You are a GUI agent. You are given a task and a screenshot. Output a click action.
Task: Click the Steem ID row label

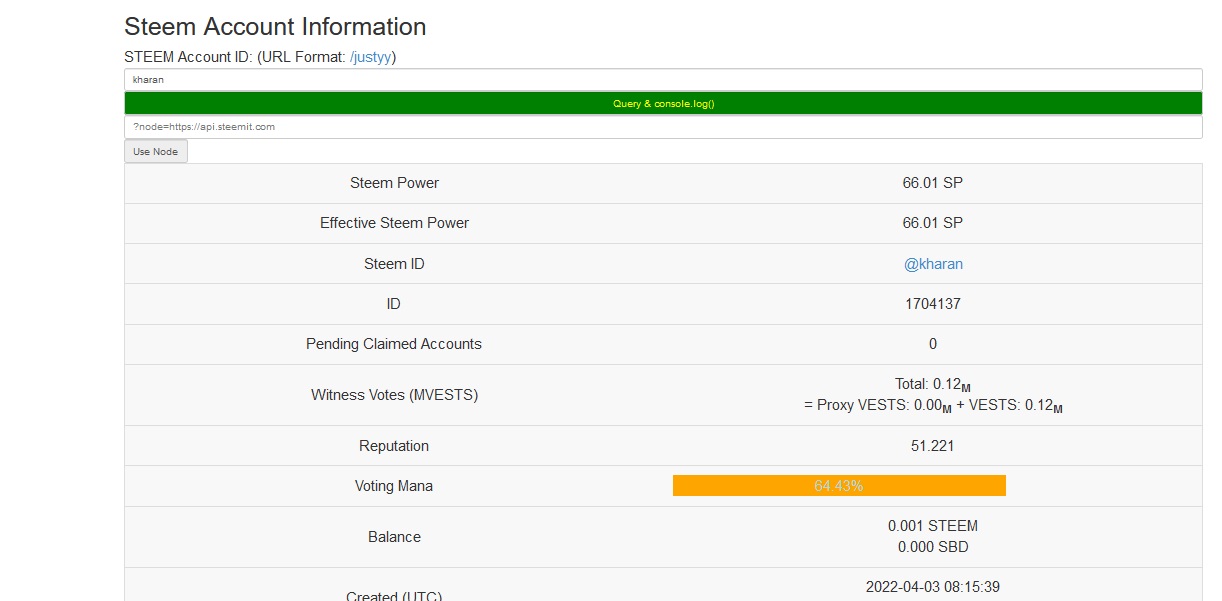pyautogui.click(x=394, y=264)
